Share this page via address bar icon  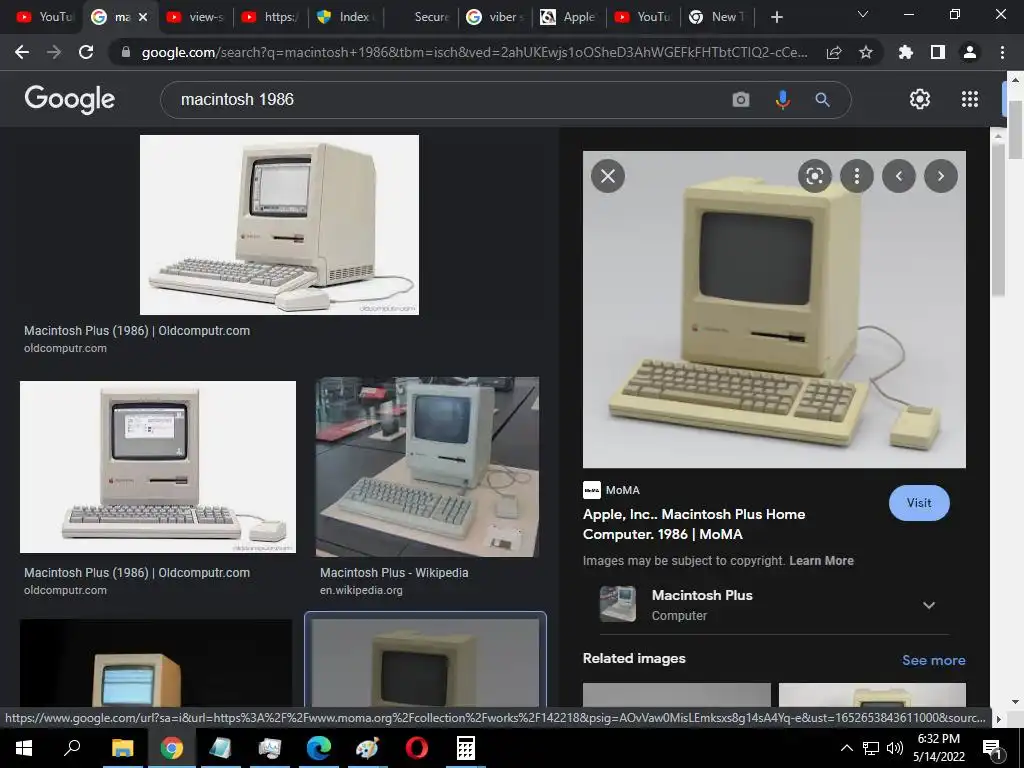[834, 52]
